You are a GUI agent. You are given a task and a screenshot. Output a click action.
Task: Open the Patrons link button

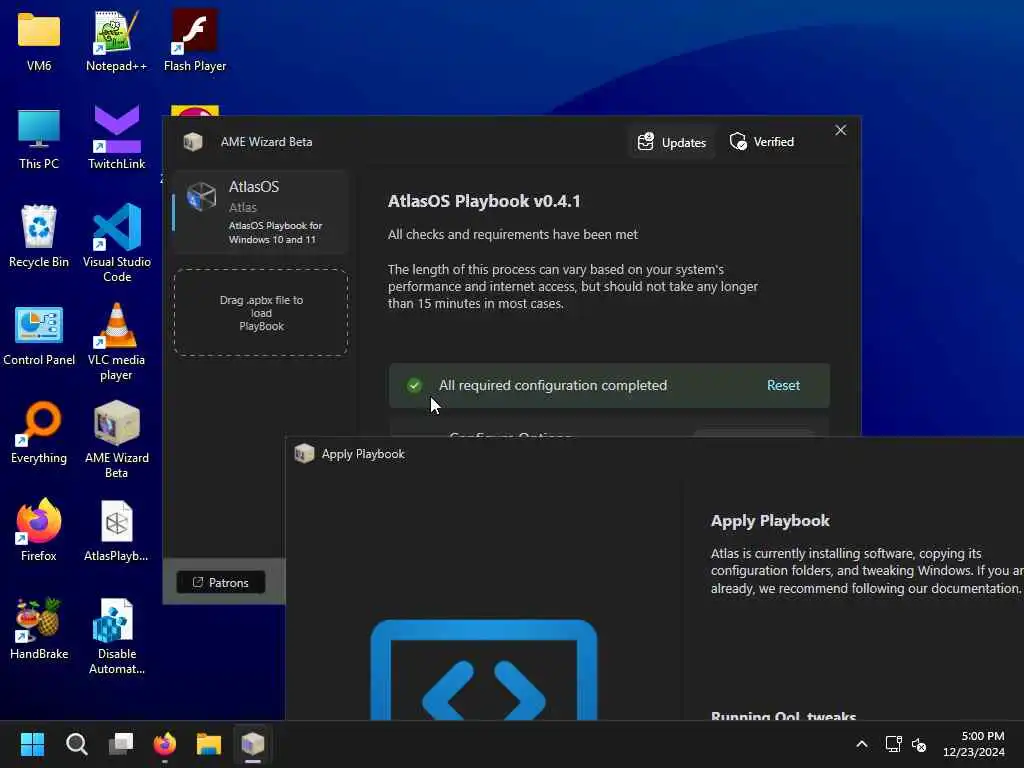click(221, 583)
